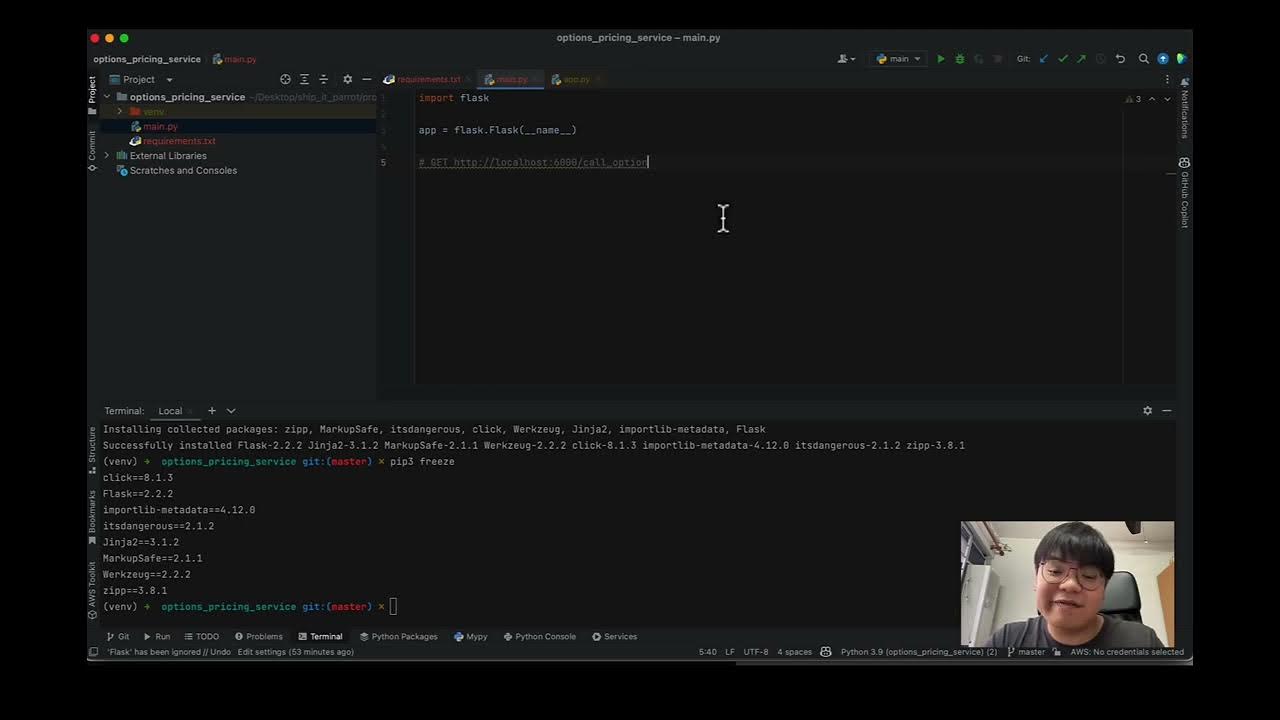
Task: Open the Project view dropdown
Action: point(141,79)
